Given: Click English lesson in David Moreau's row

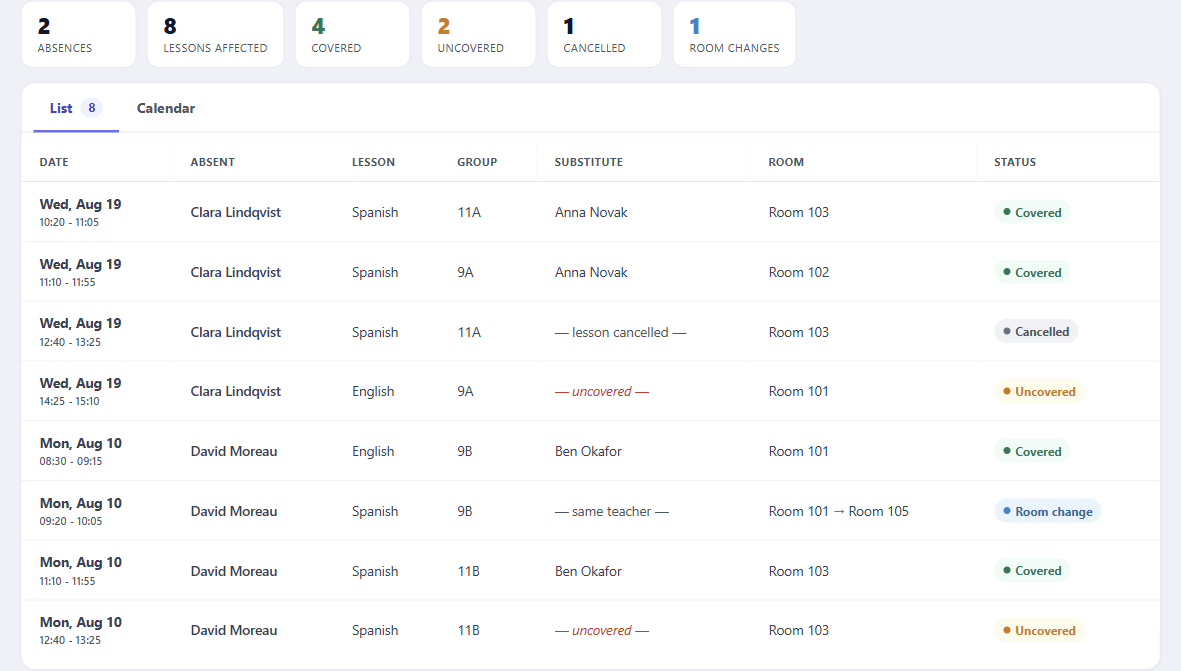Looking at the screenshot, I should [x=373, y=451].
